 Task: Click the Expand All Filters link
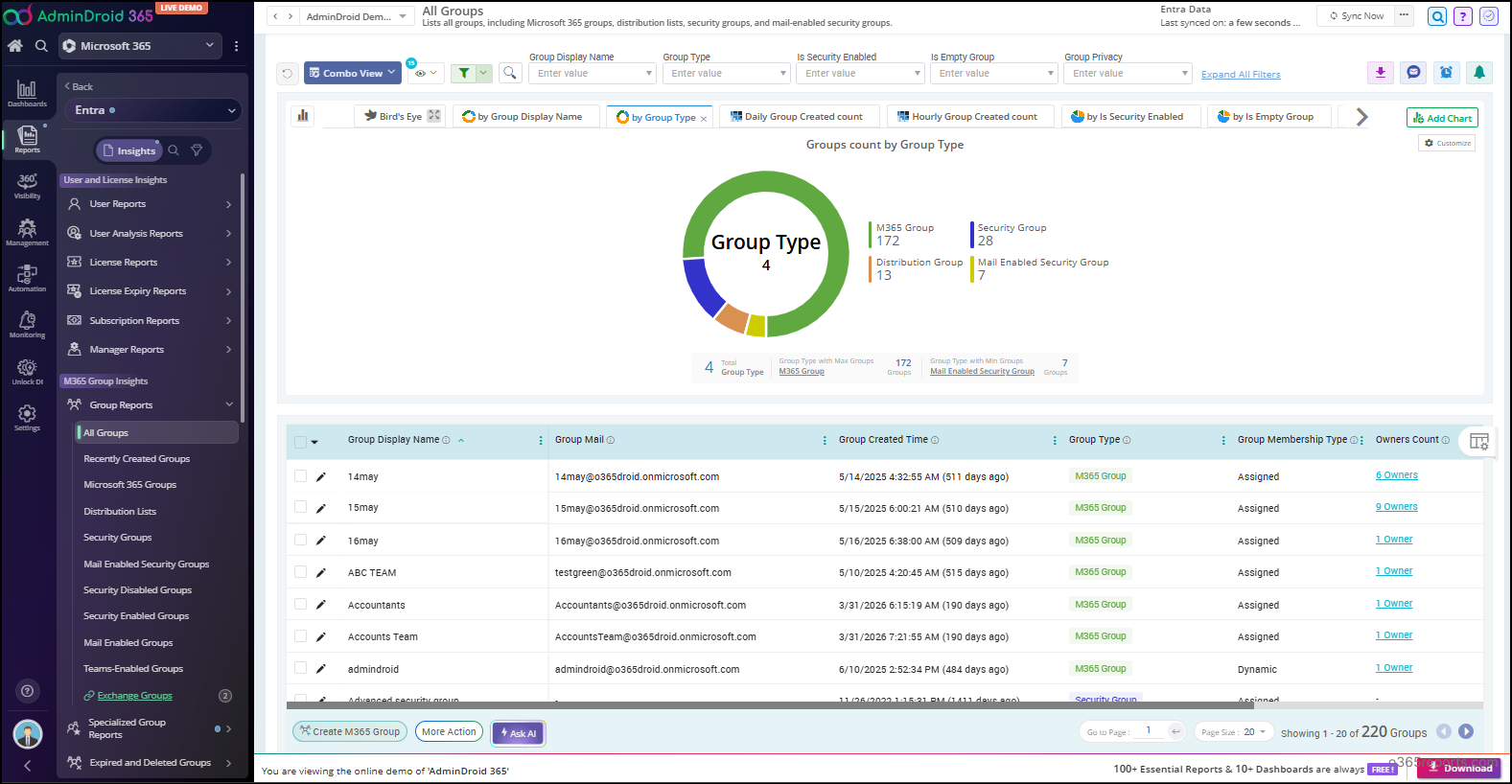(x=1241, y=75)
